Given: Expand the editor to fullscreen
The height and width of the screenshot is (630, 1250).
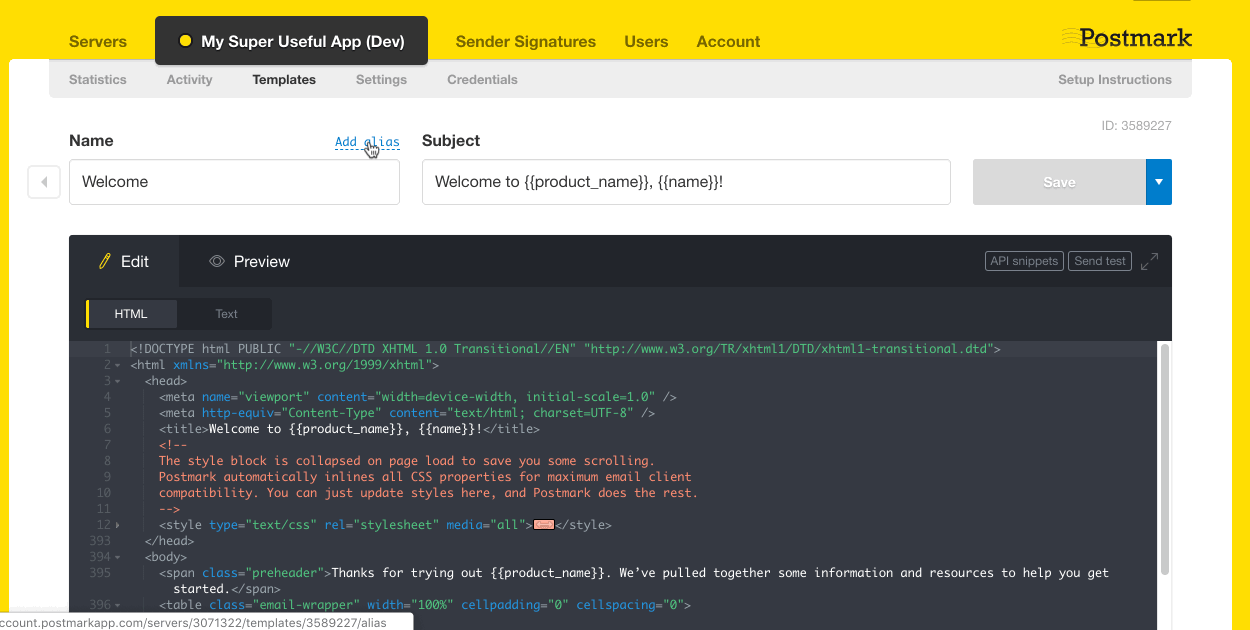Looking at the screenshot, I should tap(1150, 261).
